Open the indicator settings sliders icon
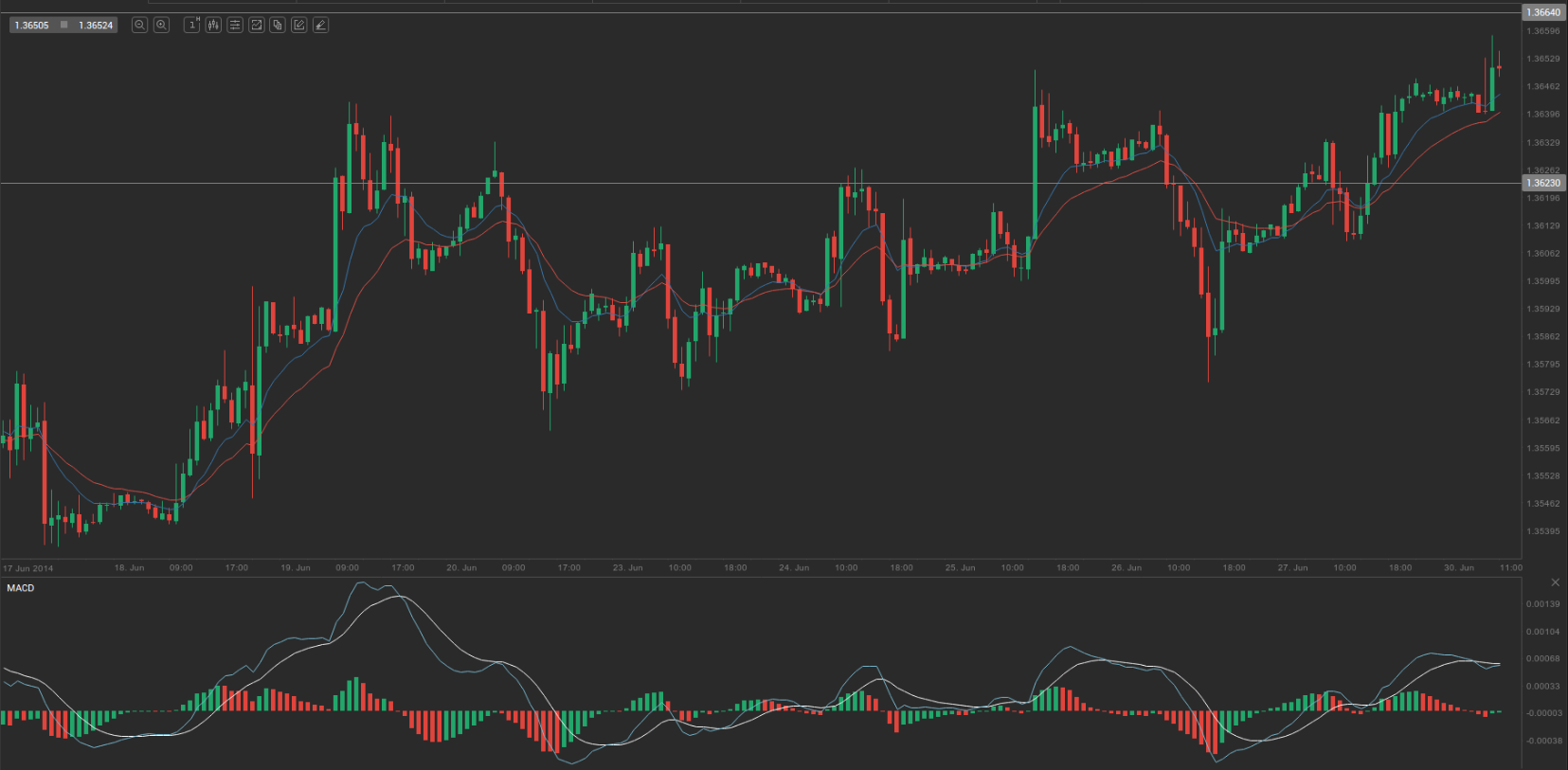Image resolution: width=1568 pixels, height=770 pixels. point(235,25)
